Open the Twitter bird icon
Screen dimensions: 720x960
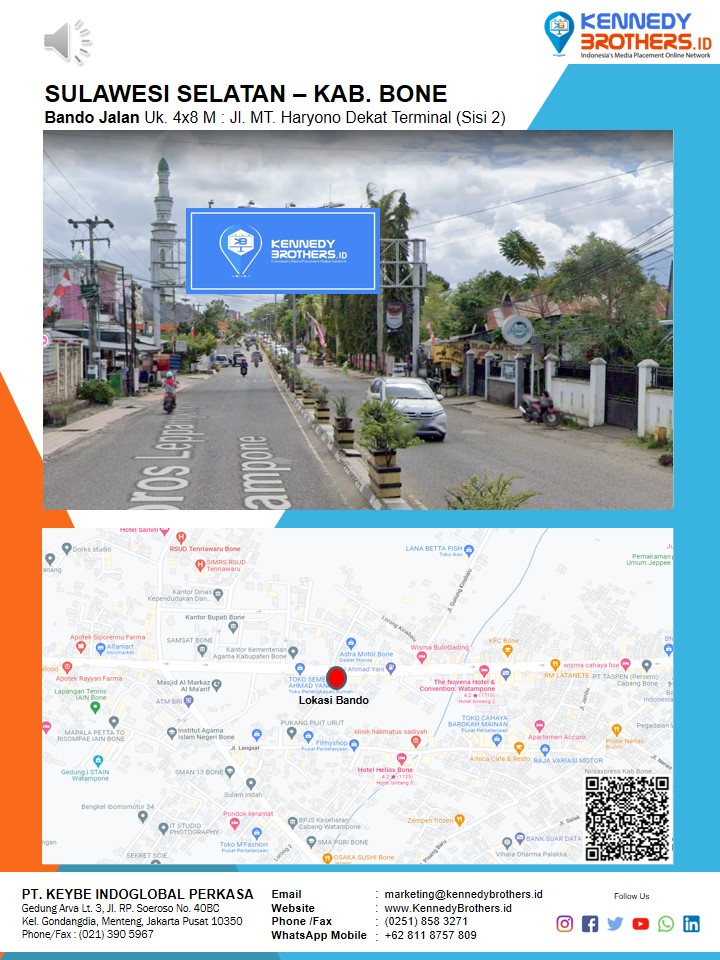point(615,923)
